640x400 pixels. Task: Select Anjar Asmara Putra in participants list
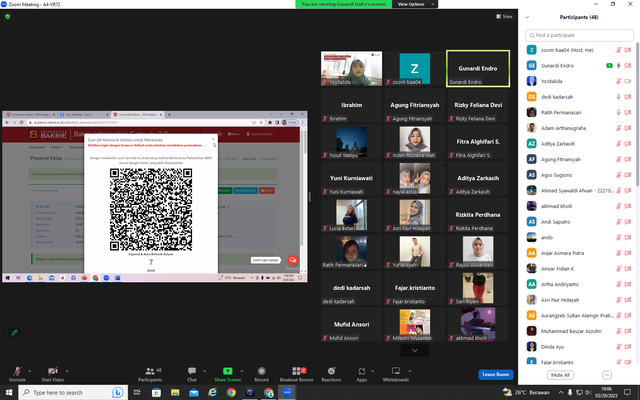coord(579,253)
